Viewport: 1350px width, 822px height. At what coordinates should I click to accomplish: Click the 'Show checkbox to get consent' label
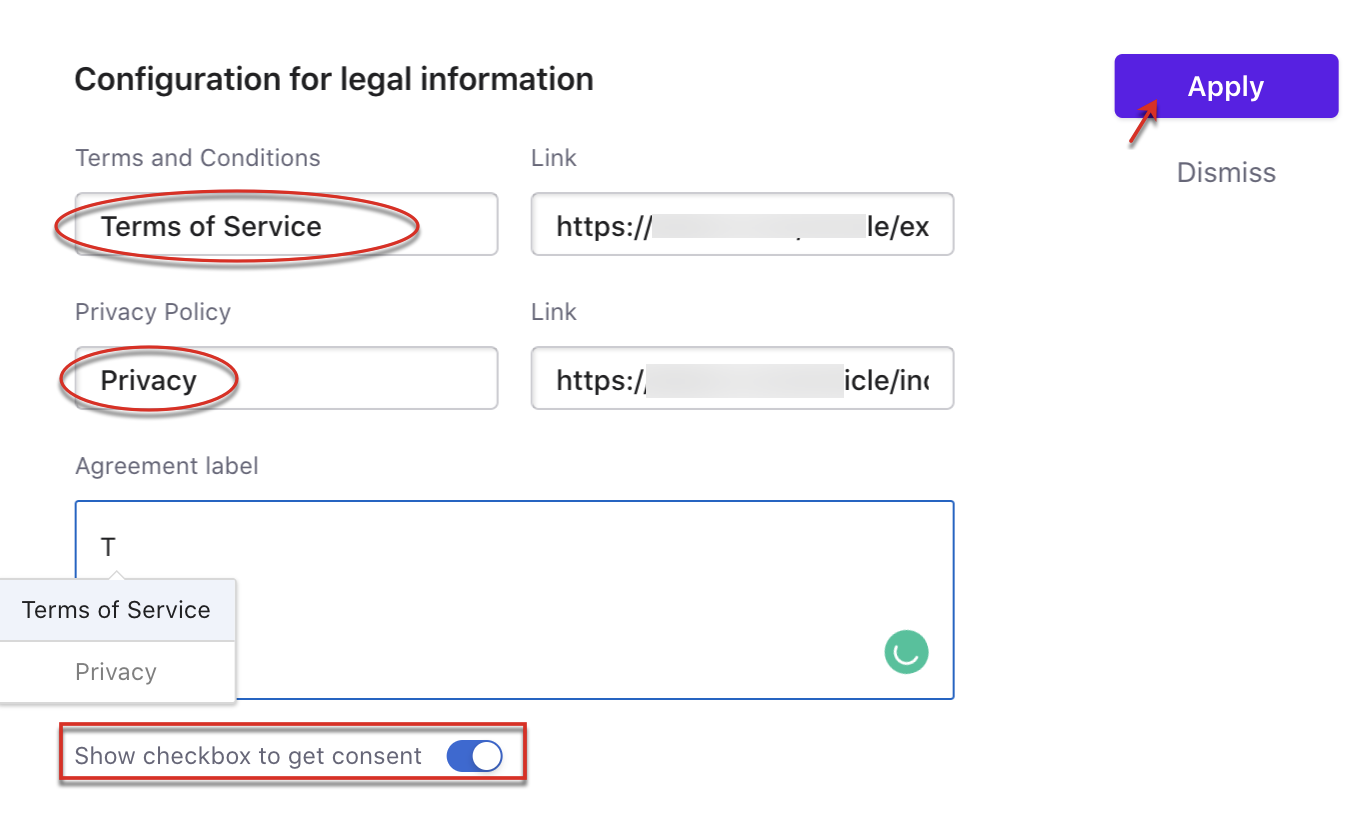point(248,756)
